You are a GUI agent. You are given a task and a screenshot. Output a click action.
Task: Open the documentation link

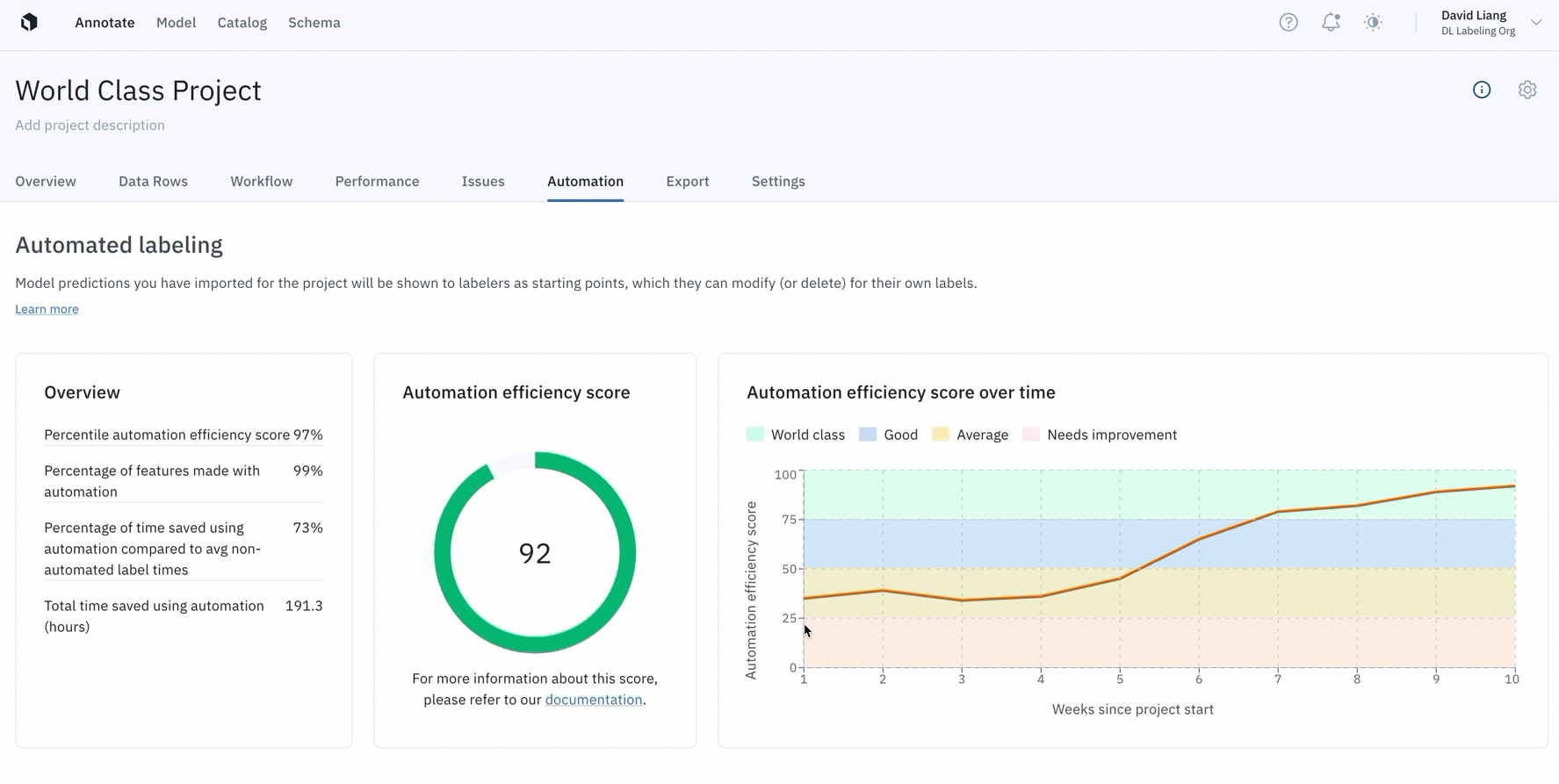(x=594, y=700)
